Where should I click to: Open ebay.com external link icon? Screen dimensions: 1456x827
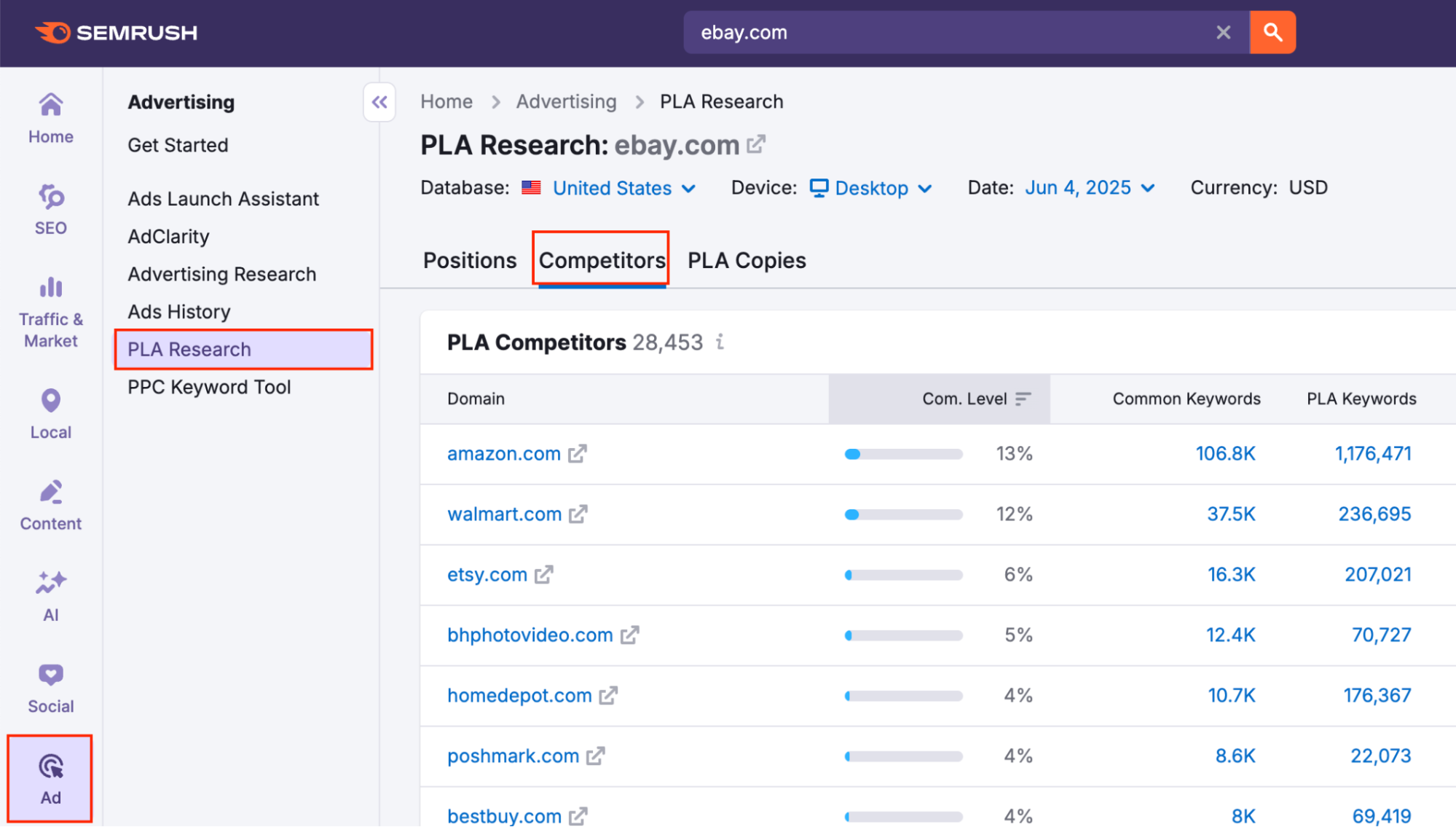(x=756, y=144)
